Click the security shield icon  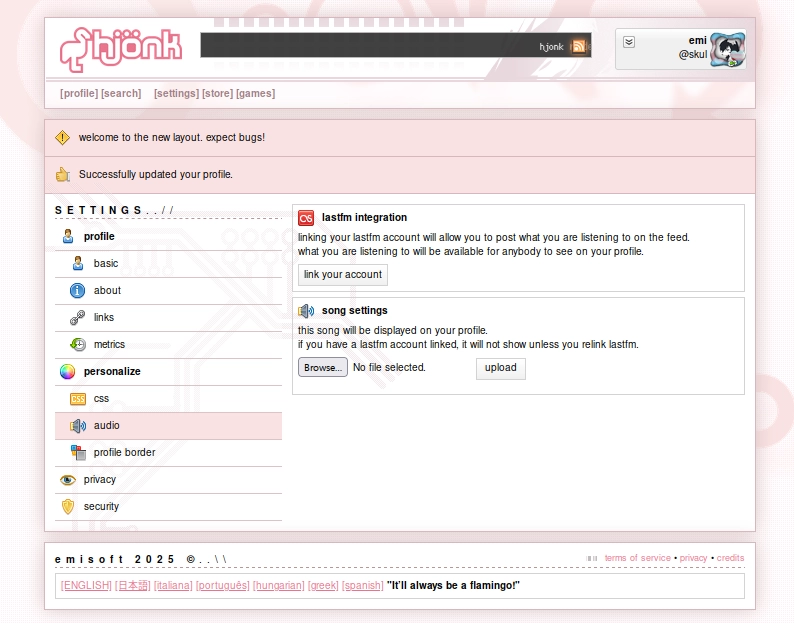point(68,507)
